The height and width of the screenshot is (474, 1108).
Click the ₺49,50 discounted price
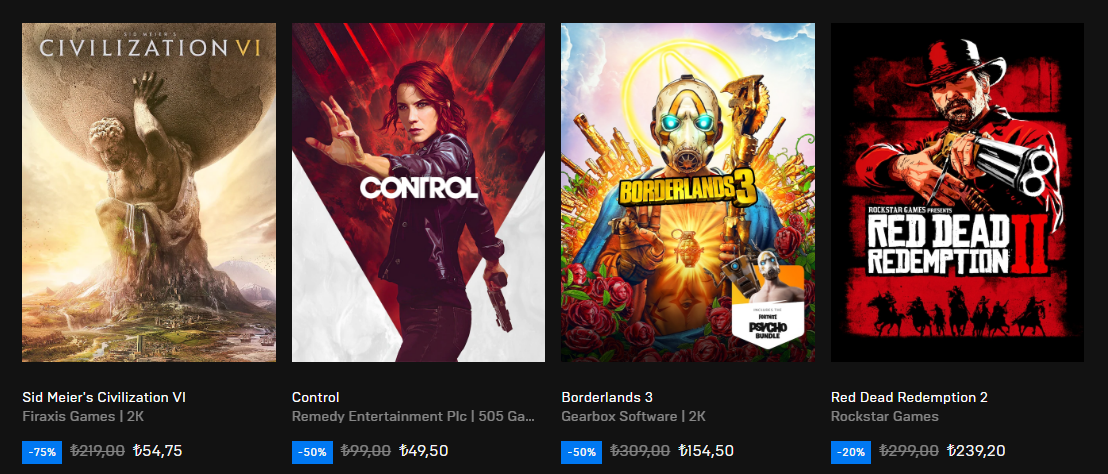click(x=423, y=451)
